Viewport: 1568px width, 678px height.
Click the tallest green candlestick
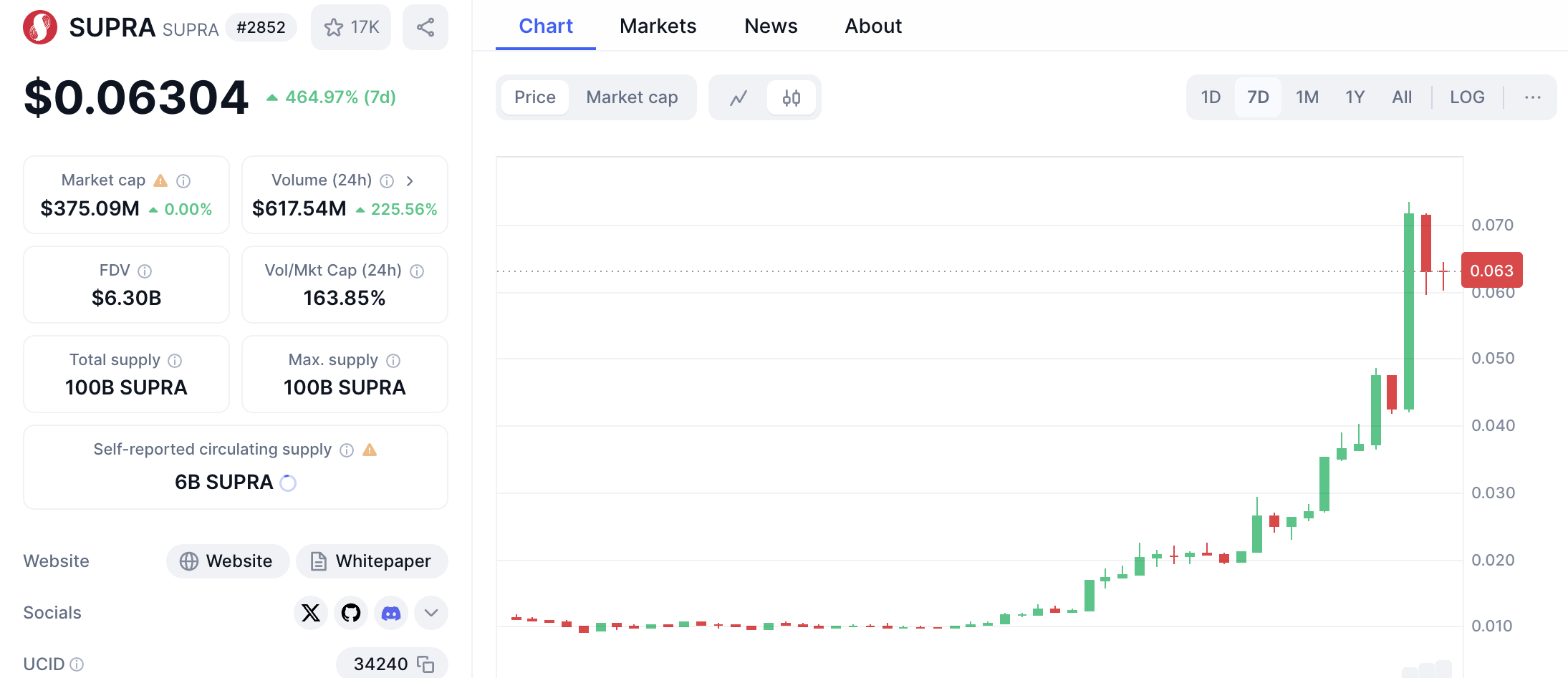point(1409,308)
